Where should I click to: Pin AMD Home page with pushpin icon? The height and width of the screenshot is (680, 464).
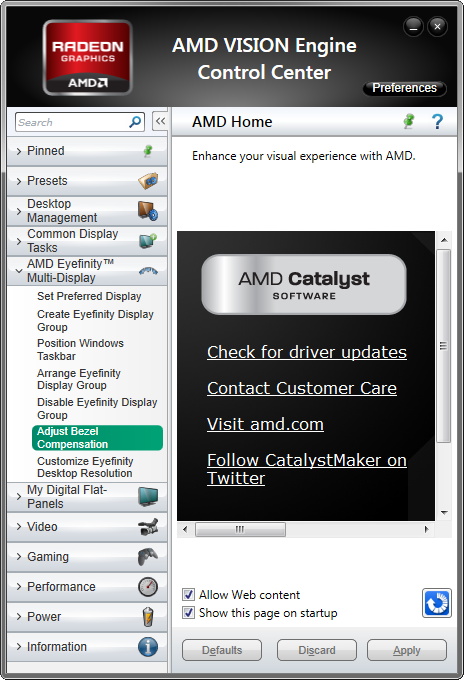coord(408,121)
